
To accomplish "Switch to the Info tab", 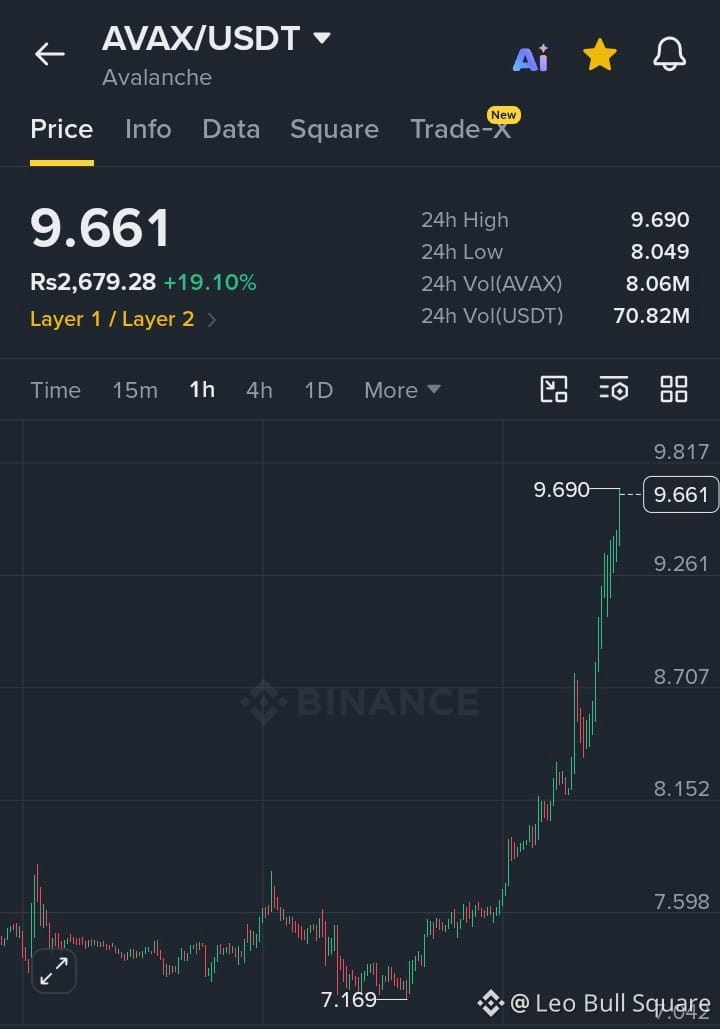I will coord(148,129).
